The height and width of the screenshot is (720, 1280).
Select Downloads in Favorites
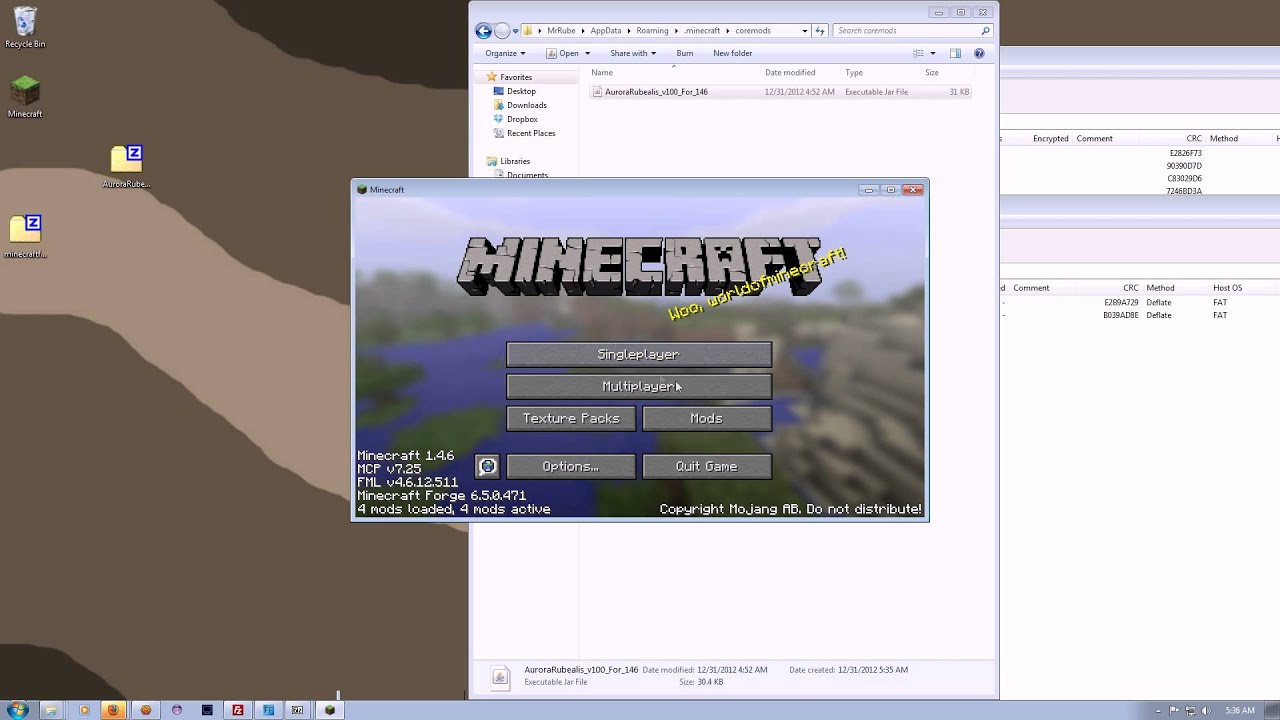pyautogui.click(x=526, y=105)
